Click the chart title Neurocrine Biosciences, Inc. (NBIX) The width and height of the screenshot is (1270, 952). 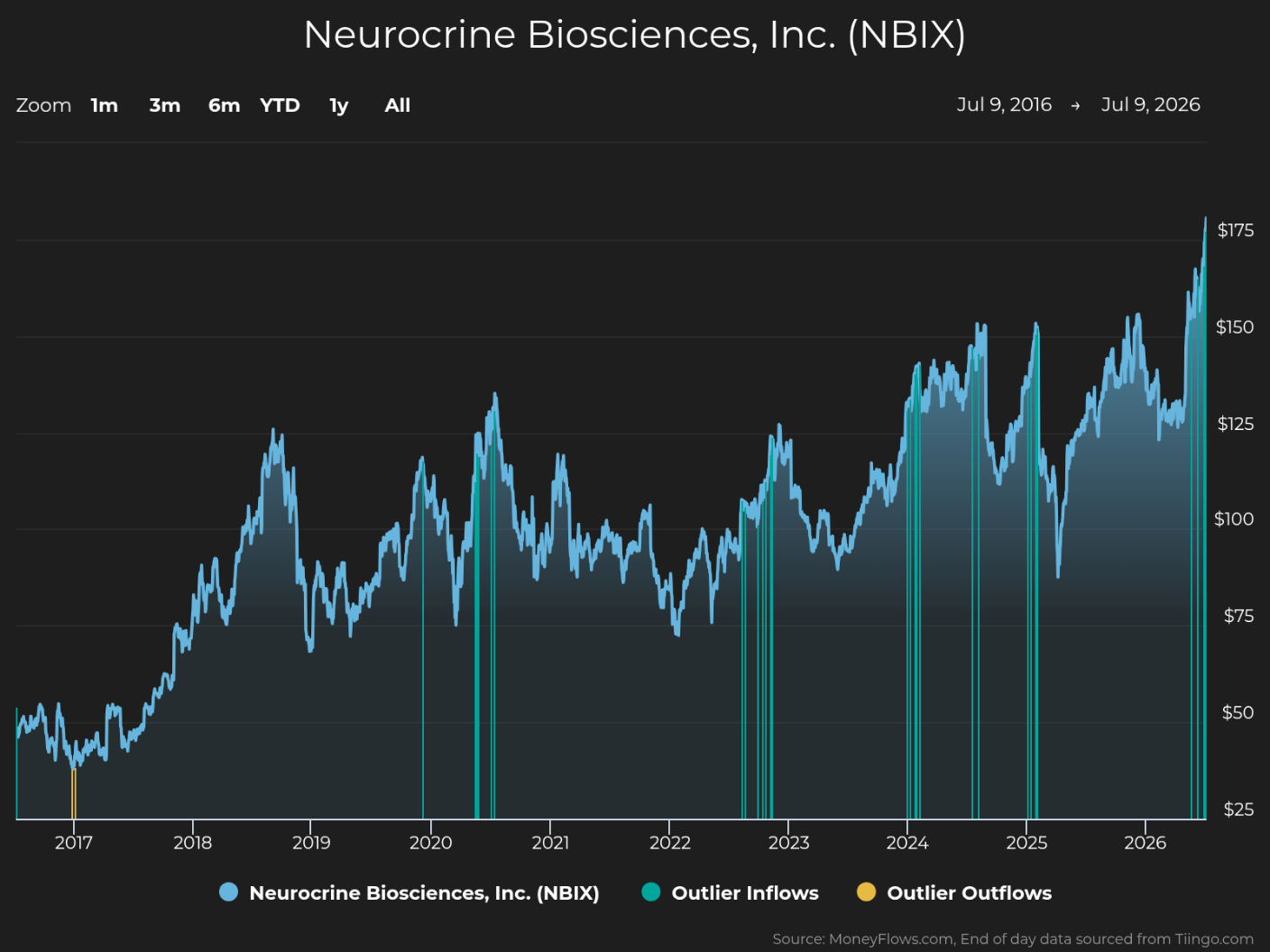(635, 35)
